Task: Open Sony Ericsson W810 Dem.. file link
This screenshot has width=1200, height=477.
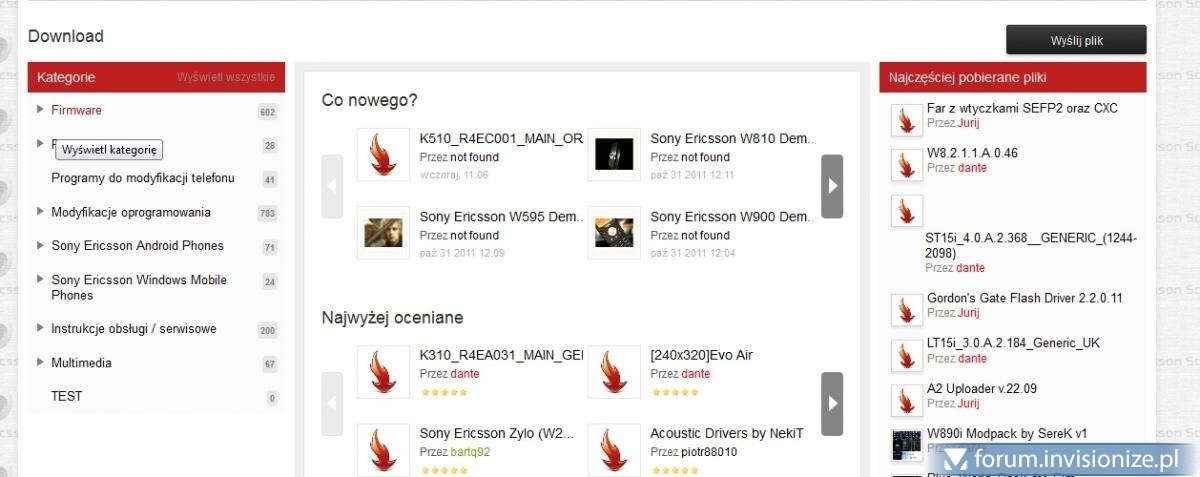Action: pos(732,139)
